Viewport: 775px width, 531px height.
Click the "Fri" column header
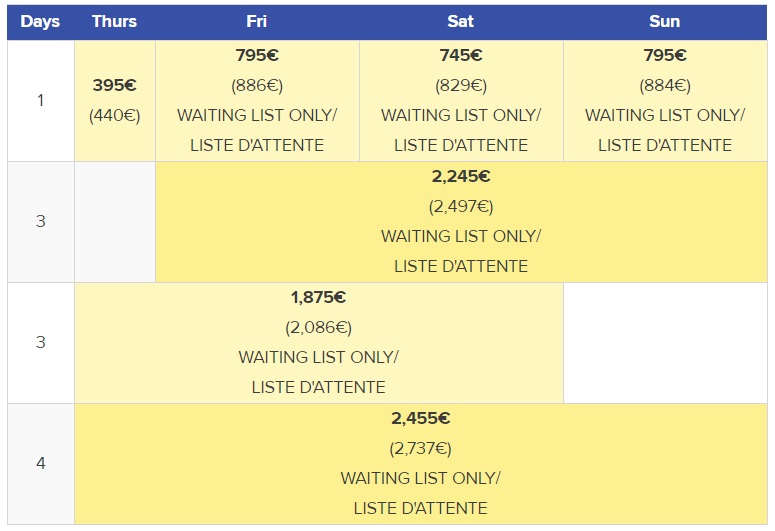(257, 21)
